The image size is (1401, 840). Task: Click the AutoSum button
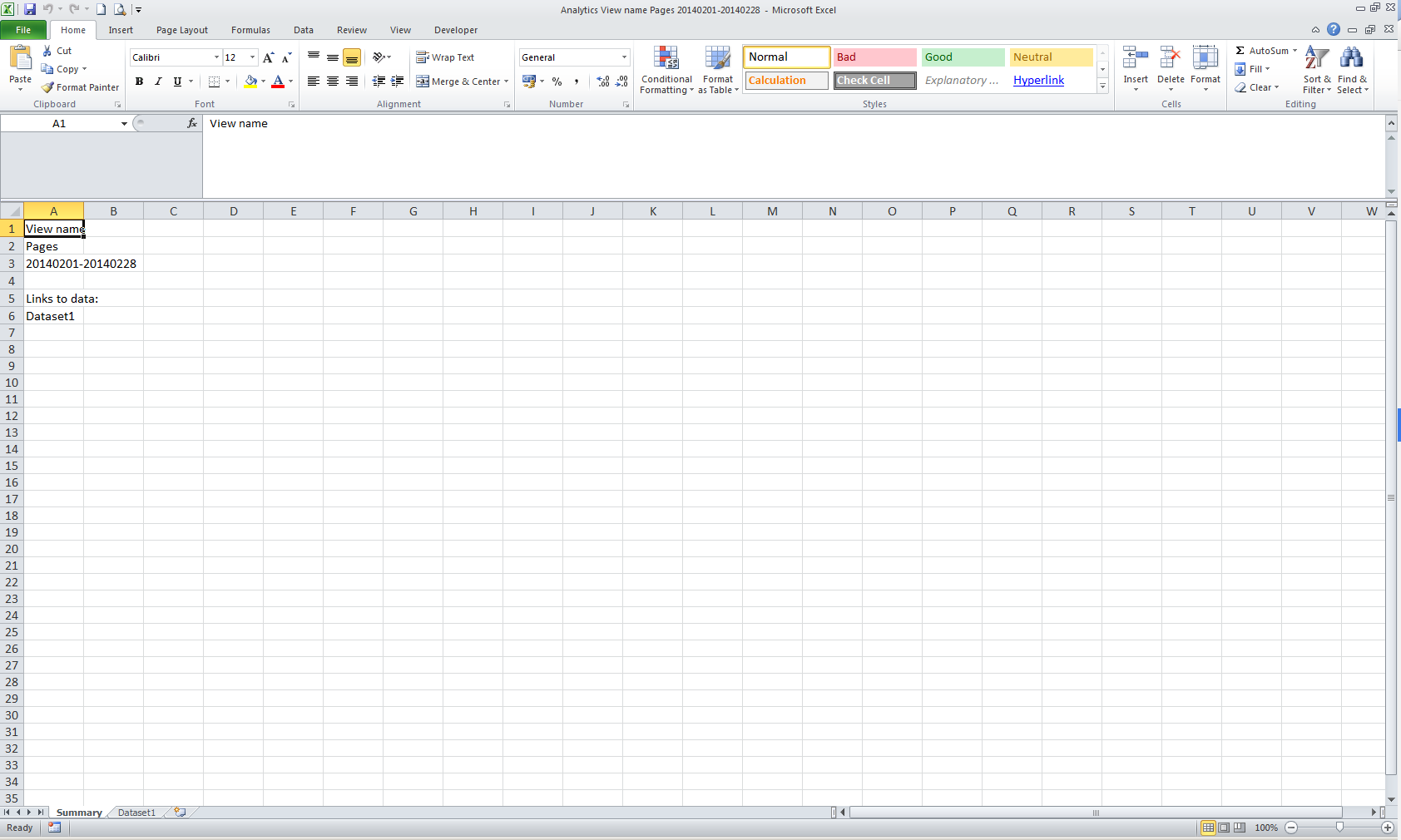click(1265, 51)
